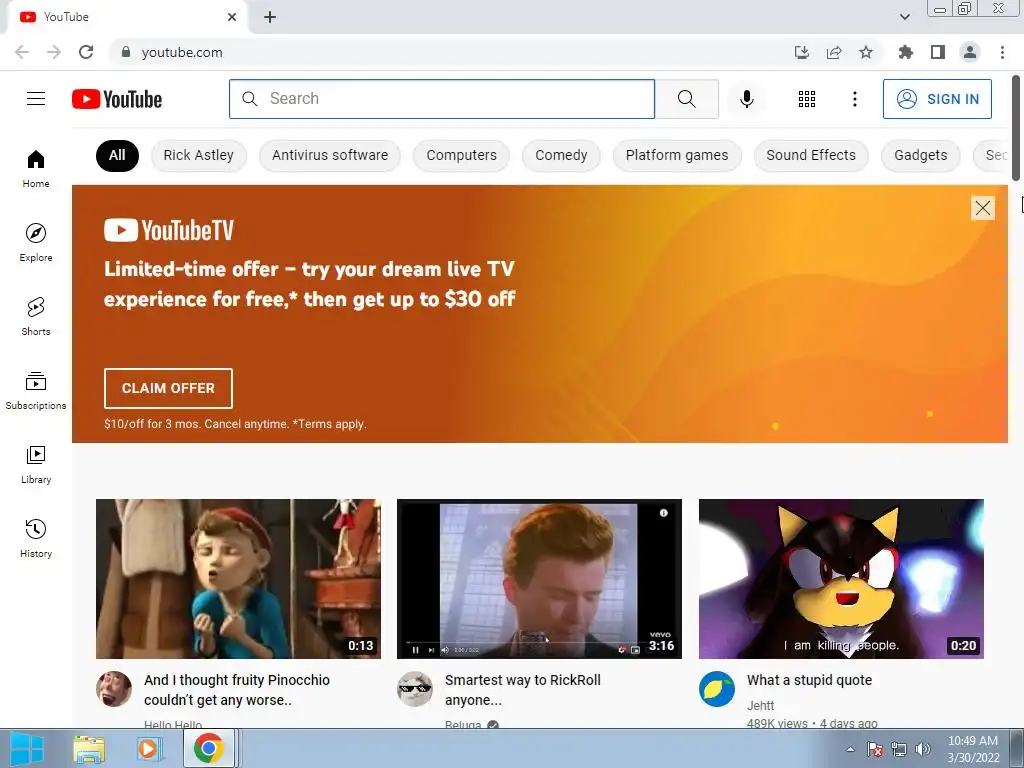The image size is (1024, 768).
Task: Open Subscriptions in sidebar
Action: 36,391
